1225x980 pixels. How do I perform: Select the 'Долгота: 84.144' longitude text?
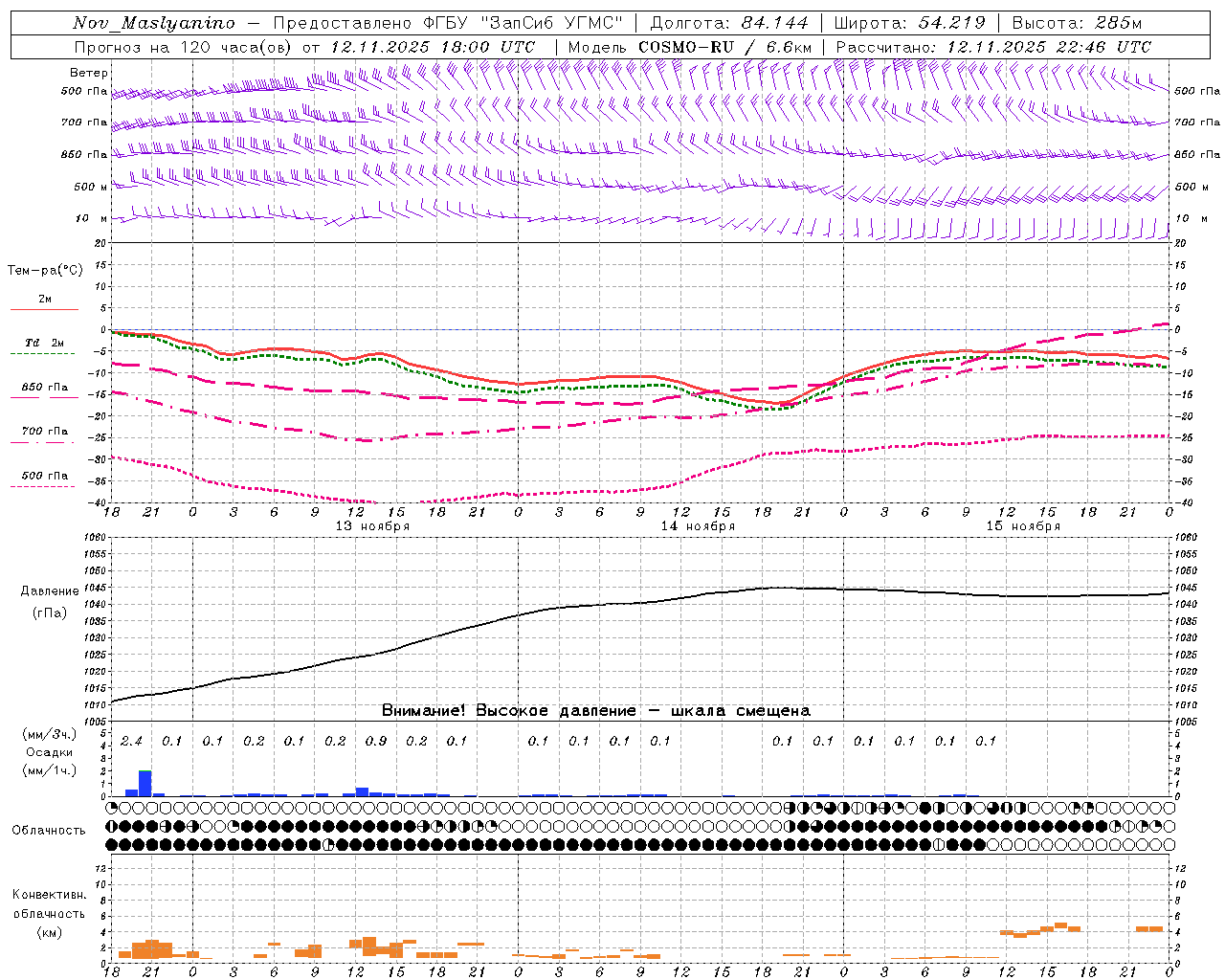tap(728, 23)
